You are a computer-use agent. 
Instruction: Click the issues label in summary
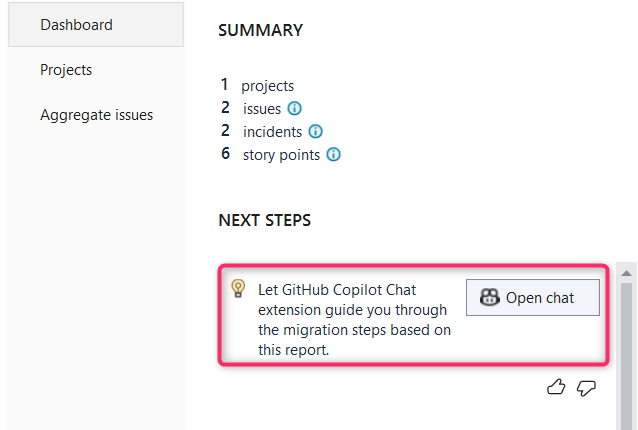pyautogui.click(x=262, y=109)
